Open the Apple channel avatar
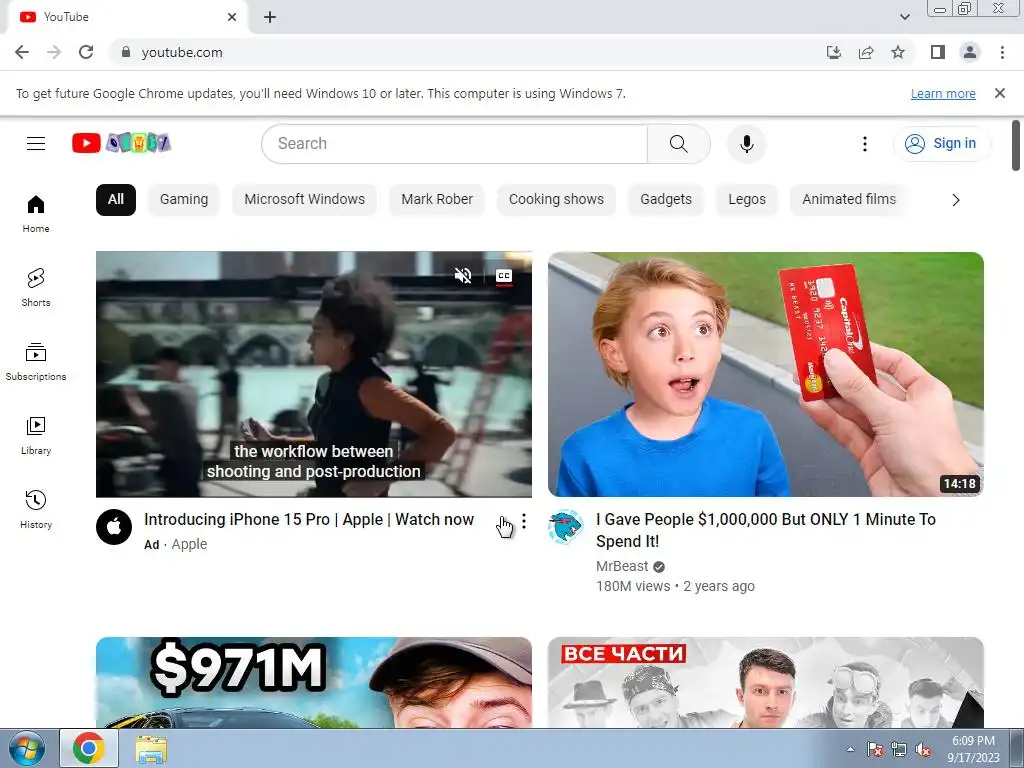This screenshot has width=1024, height=768. click(x=114, y=527)
